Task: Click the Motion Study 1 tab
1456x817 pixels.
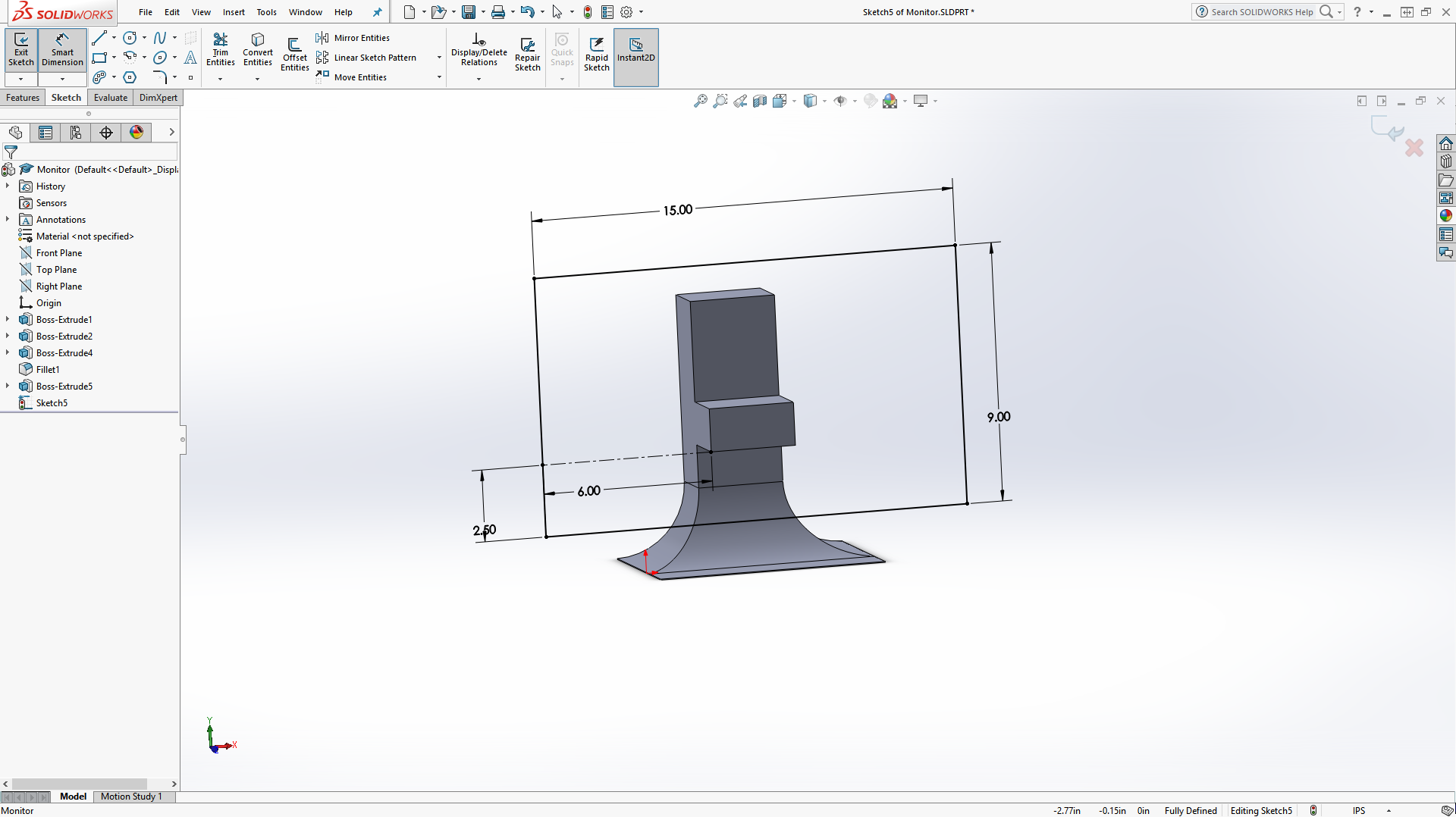Action: coord(131,797)
